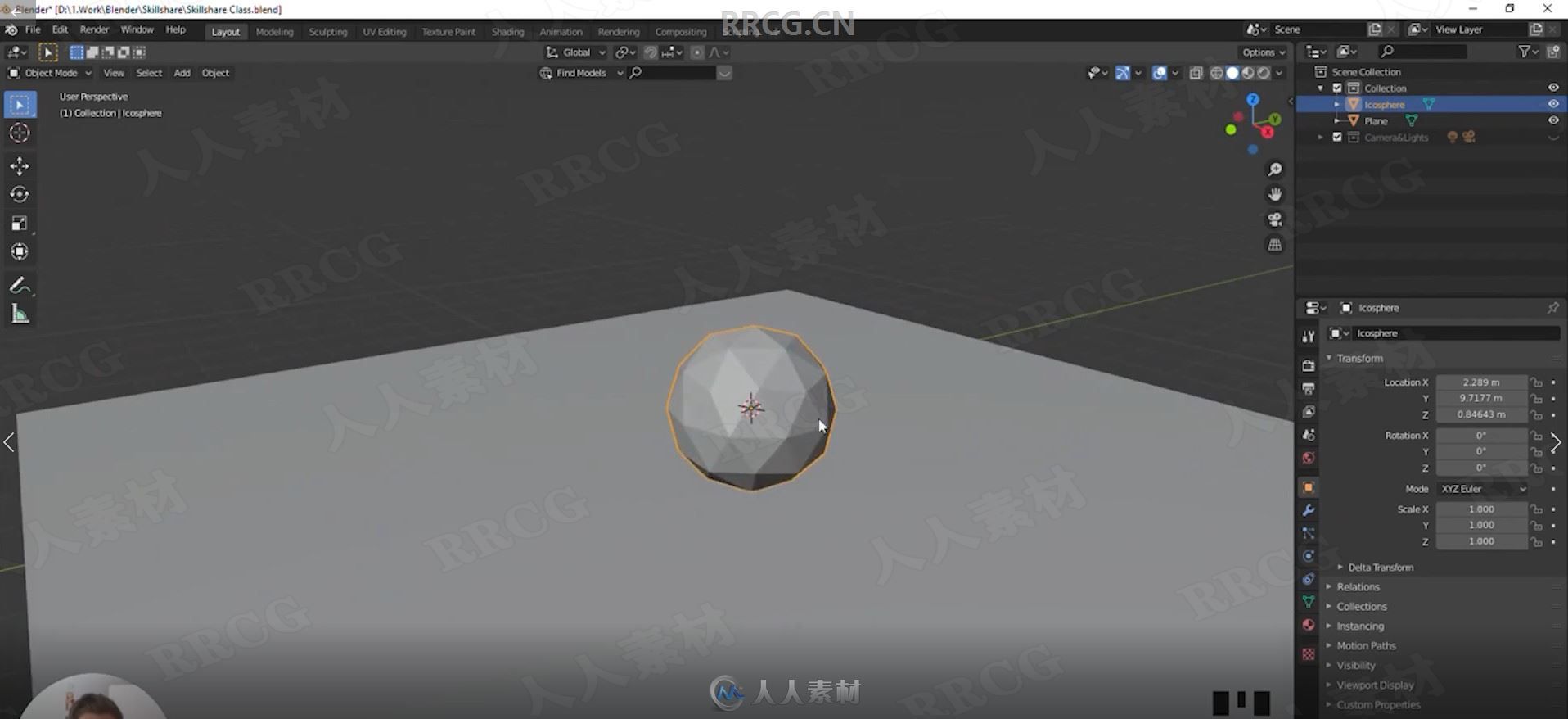This screenshot has width=1568, height=719.
Task: Hide the Plane object in outliner
Action: [x=1552, y=120]
